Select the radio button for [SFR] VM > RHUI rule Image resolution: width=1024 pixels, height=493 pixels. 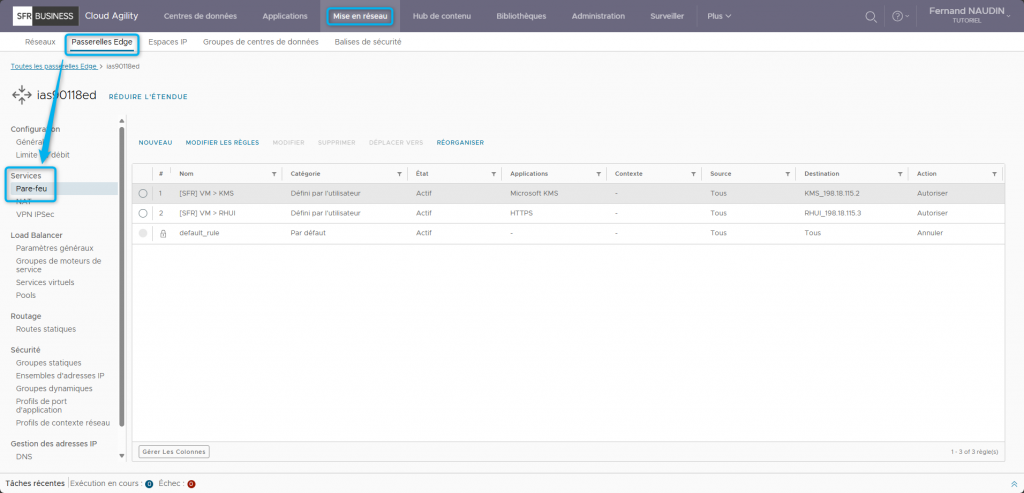[x=143, y=213]
